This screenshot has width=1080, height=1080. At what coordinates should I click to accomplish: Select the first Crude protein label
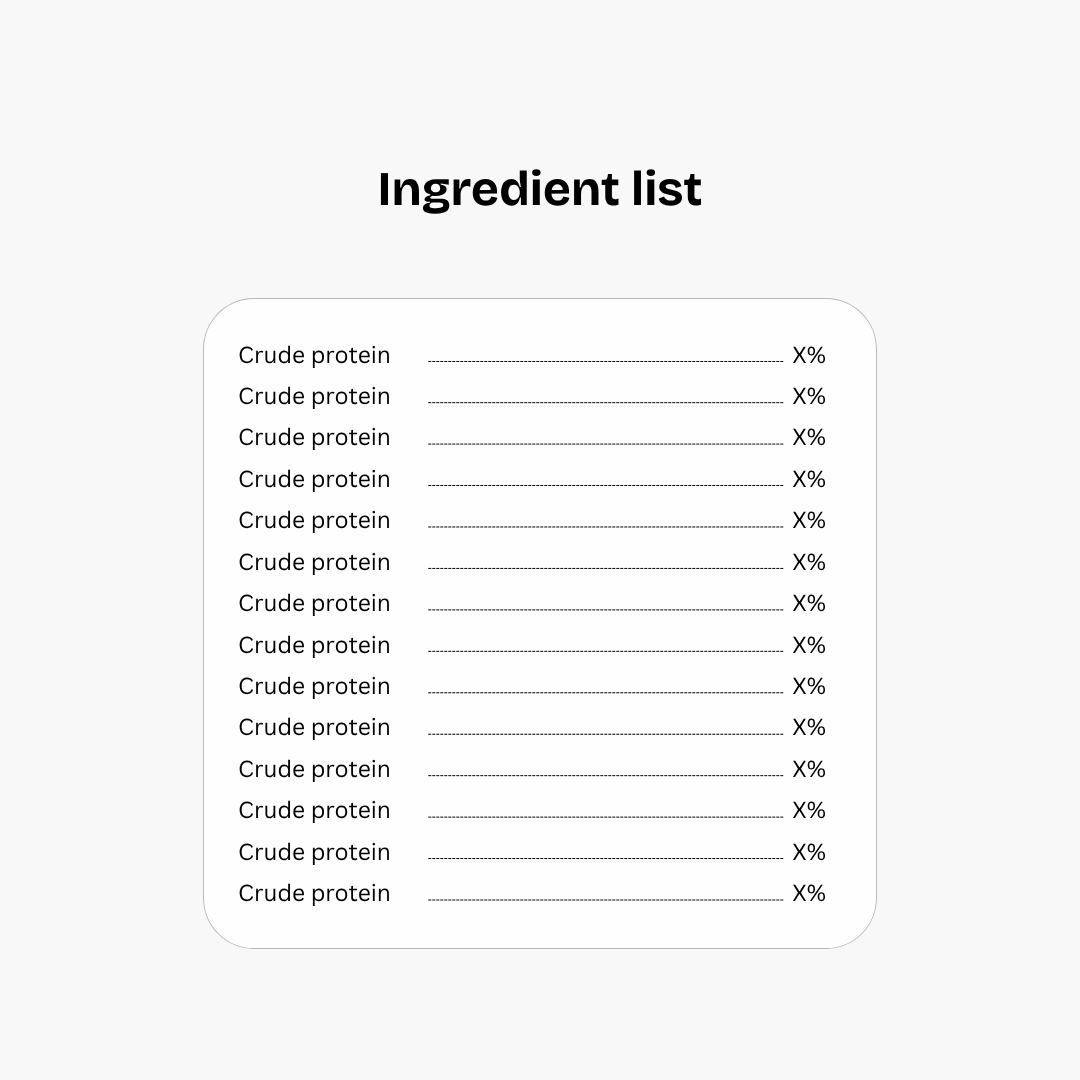(x=314, y=355)
